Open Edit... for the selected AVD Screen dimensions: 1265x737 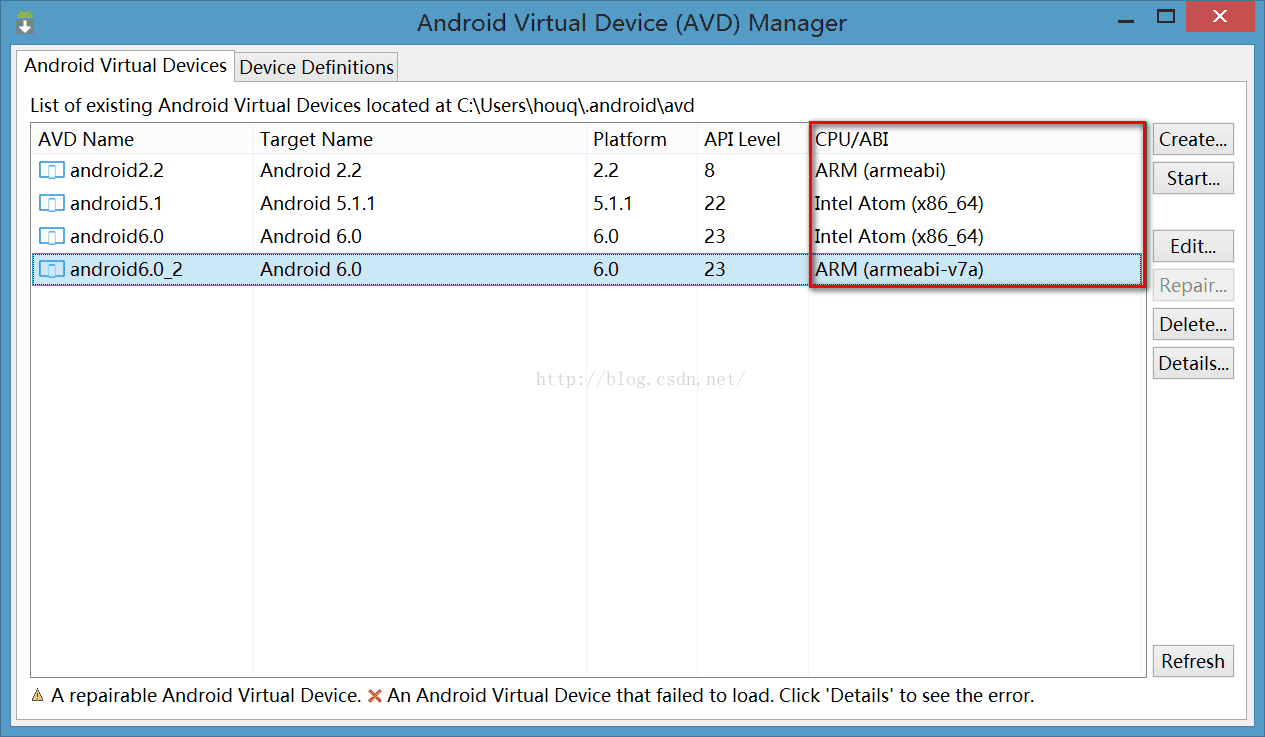[1193, 246]
